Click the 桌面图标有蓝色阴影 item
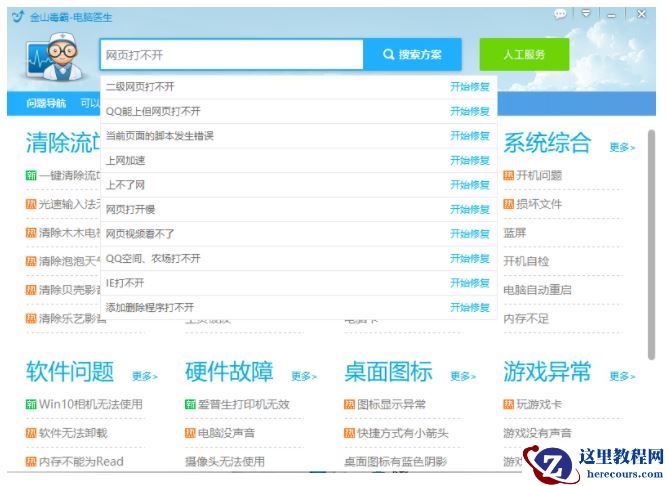This screenshot has height=486, width=669. [396, 462]
